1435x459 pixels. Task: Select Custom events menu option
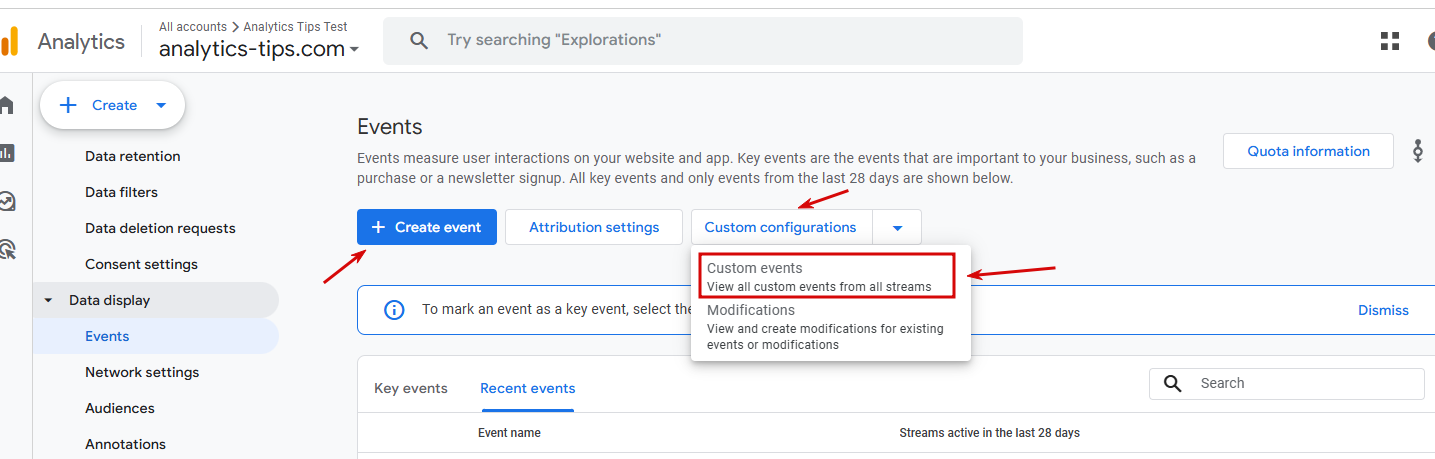pyautogui.click(x=822, y=277)
